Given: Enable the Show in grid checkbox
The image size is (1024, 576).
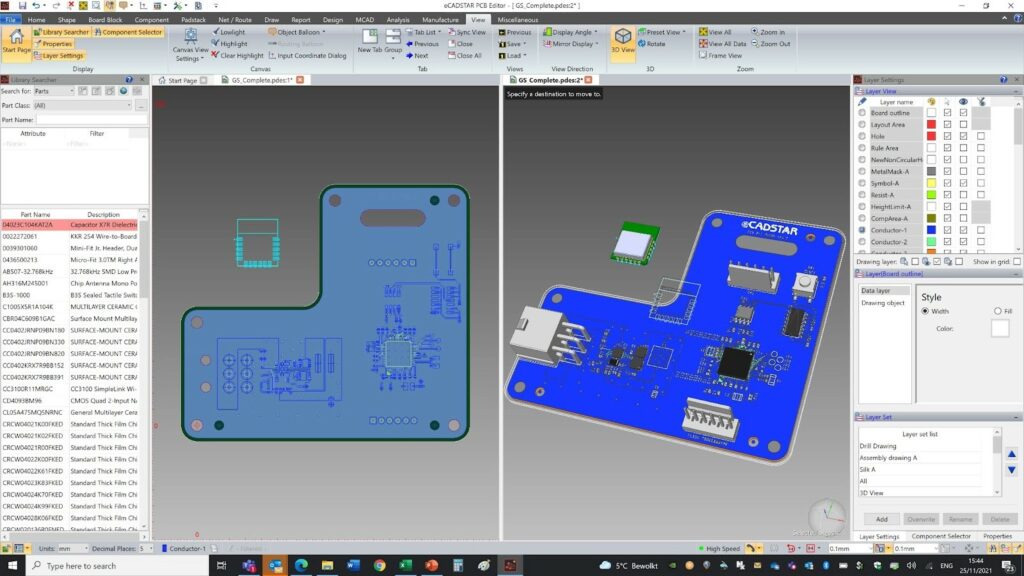Looking at the screenshot, I should tap(1017, 261).
